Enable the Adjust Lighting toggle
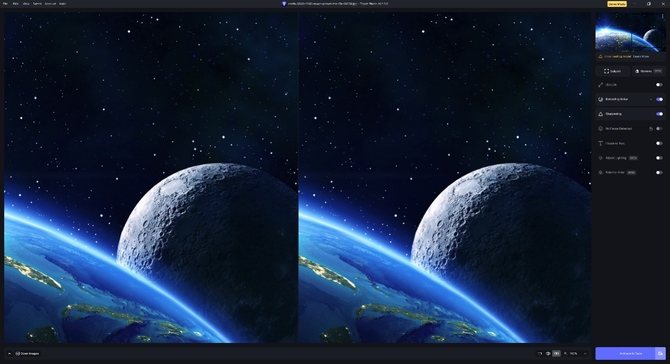670x364 pixels. tap(659, 158)
